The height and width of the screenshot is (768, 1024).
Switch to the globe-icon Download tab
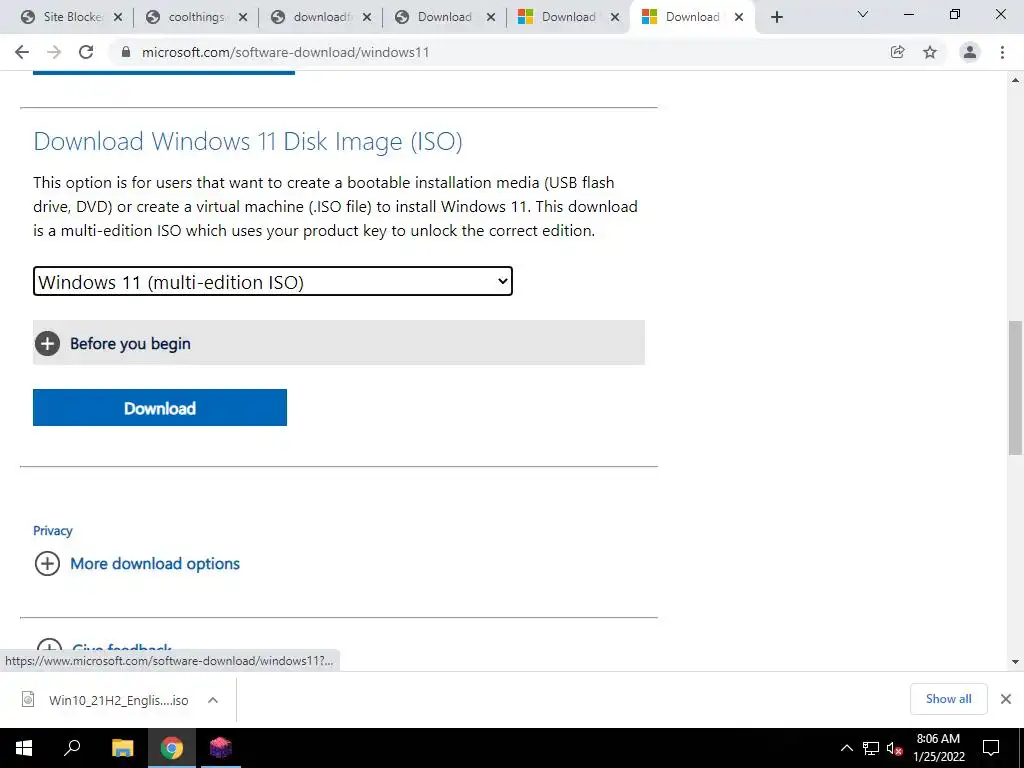[x=436, y=18]
